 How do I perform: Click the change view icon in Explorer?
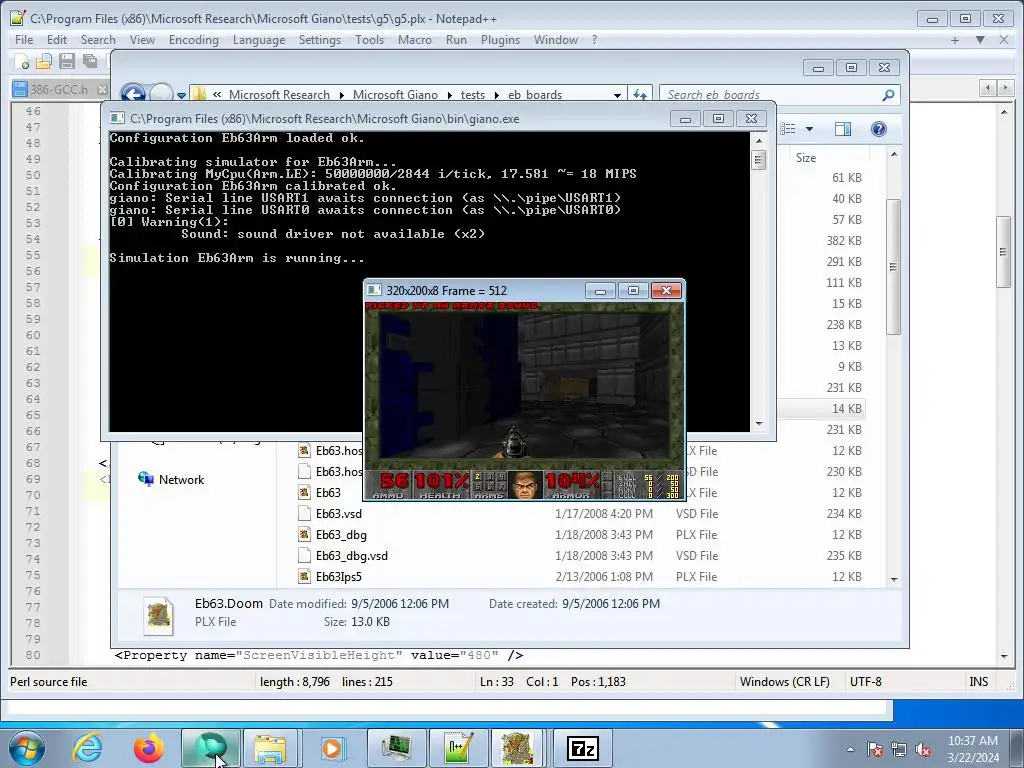pos(788,129)
